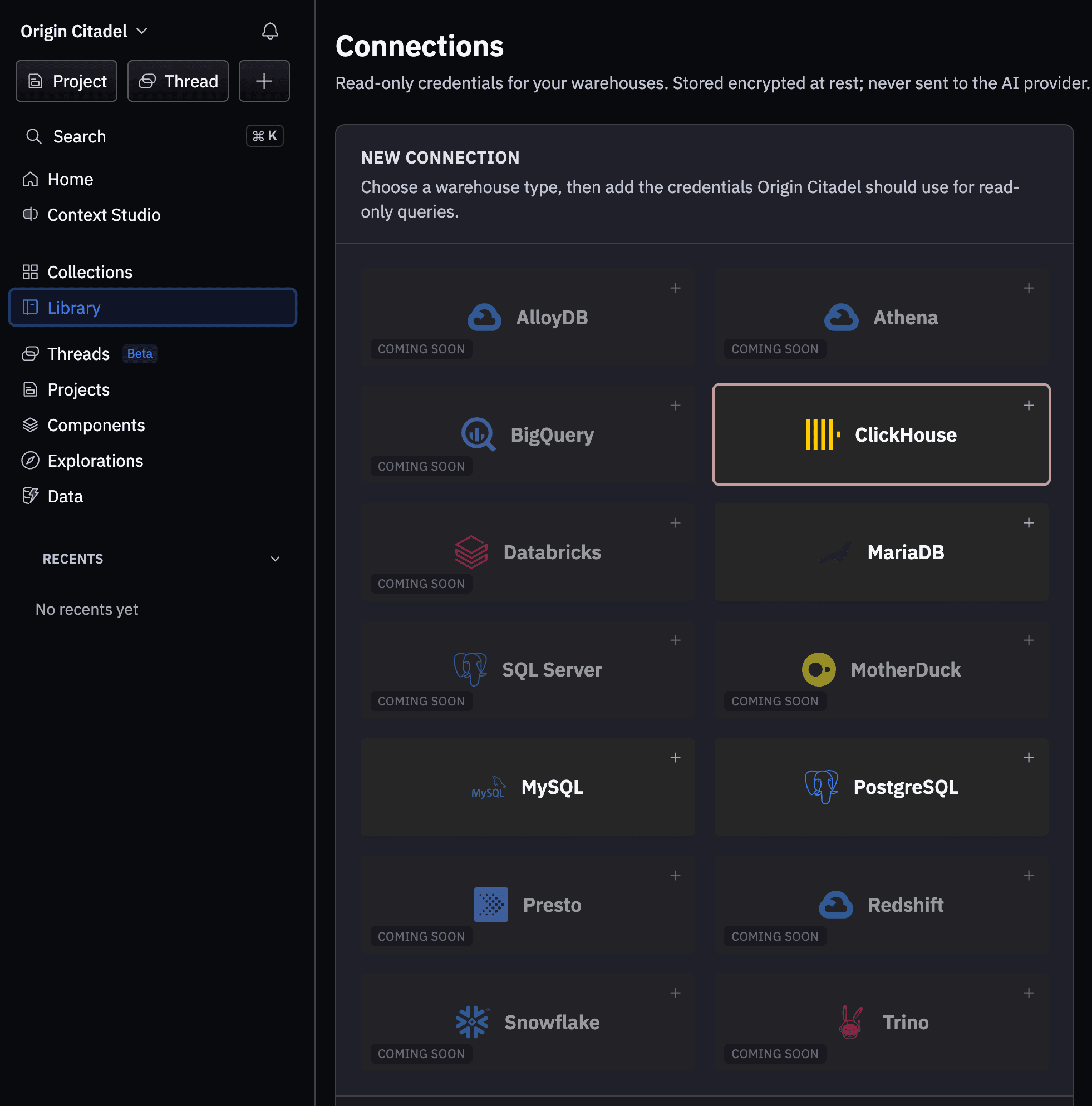Choose the MariaDB warehouse card
Image resolution: width=1092 pixels, height=1106 pixels.
[x=881, y=552]
